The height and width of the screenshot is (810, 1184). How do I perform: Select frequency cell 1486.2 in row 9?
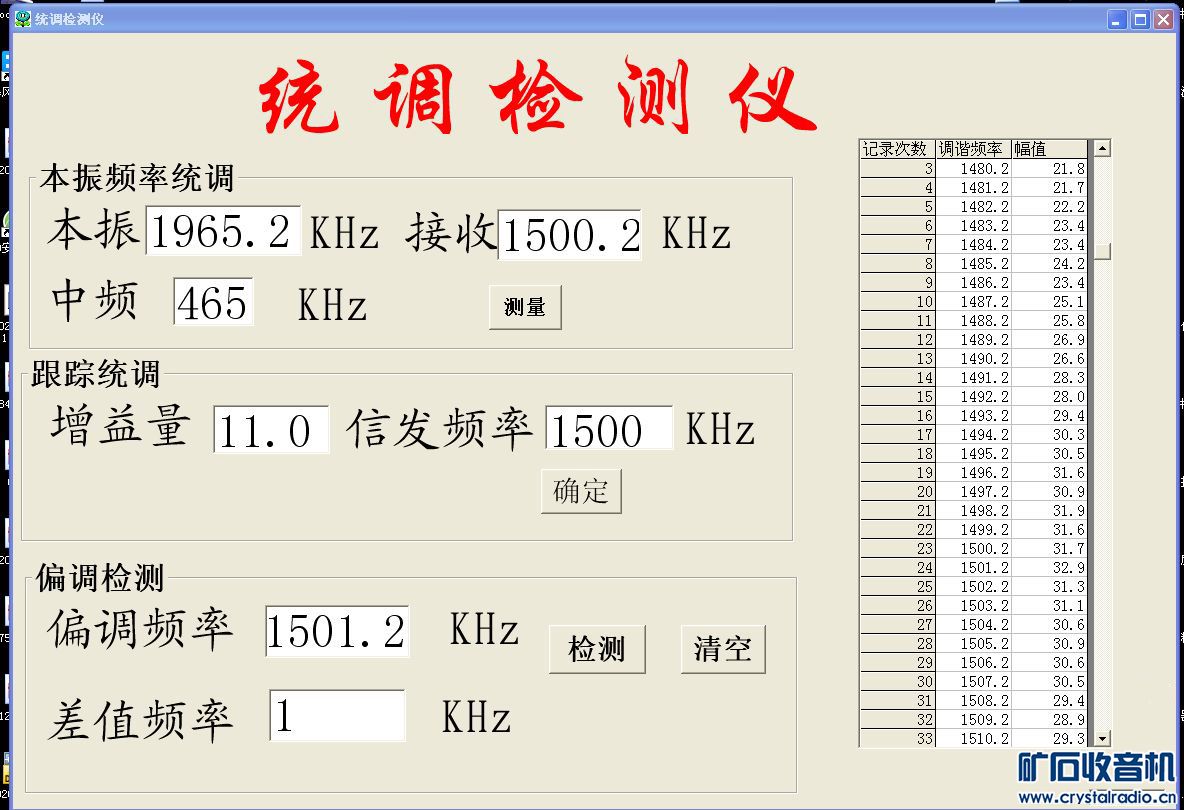click(973, 282)
